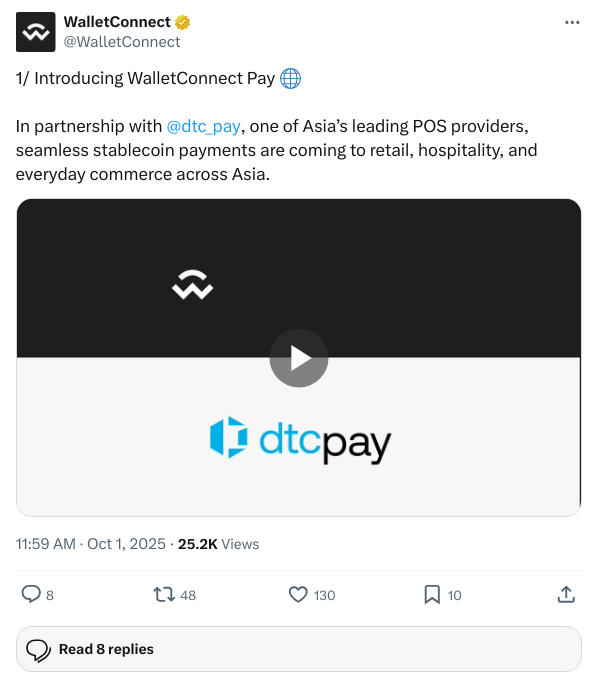Click the WalletConnect profile avatar
The image size is (598, 680).
tap(36, 32)
